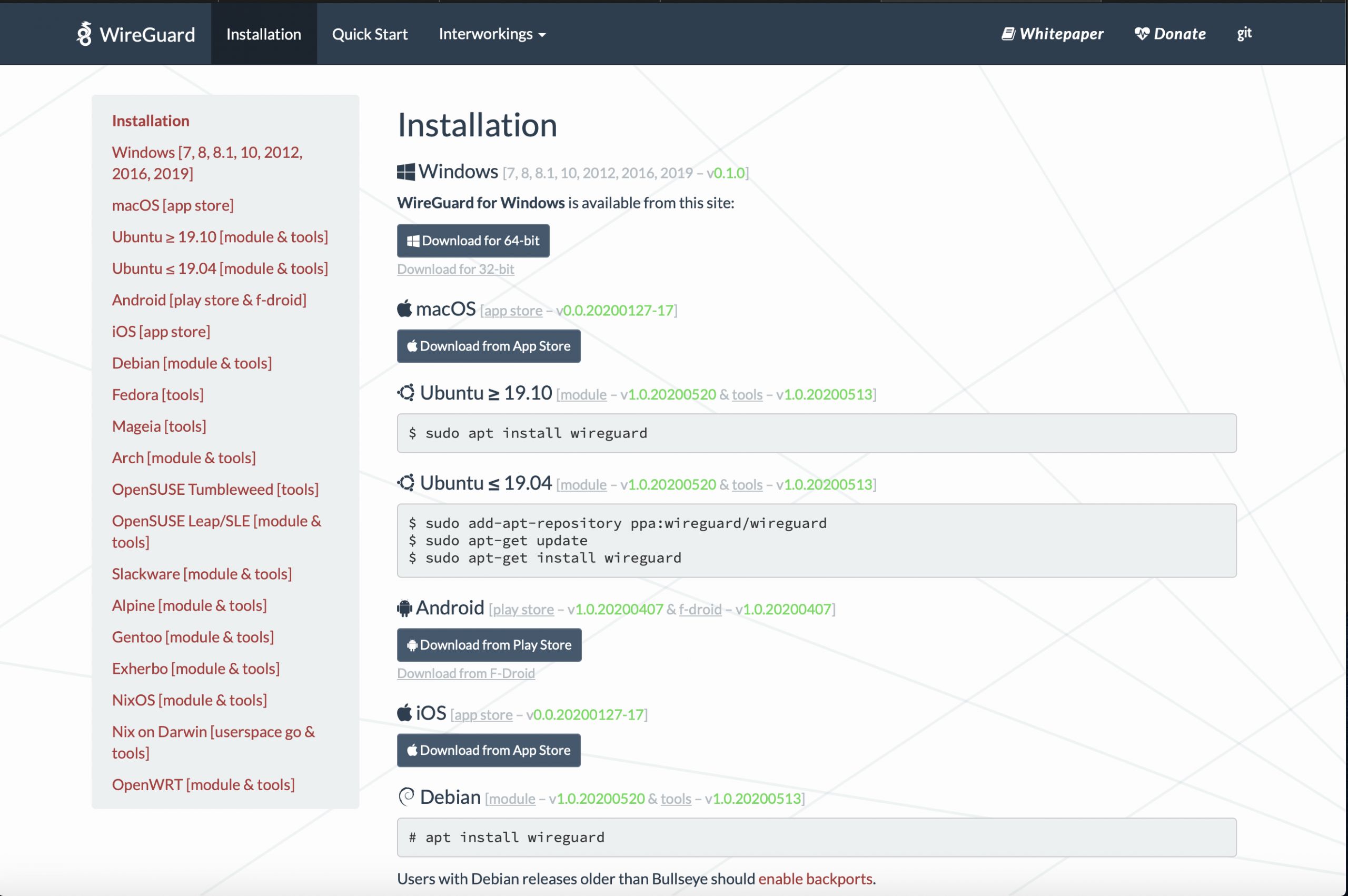Click the add-apt-repository command code block

point(817,541)
